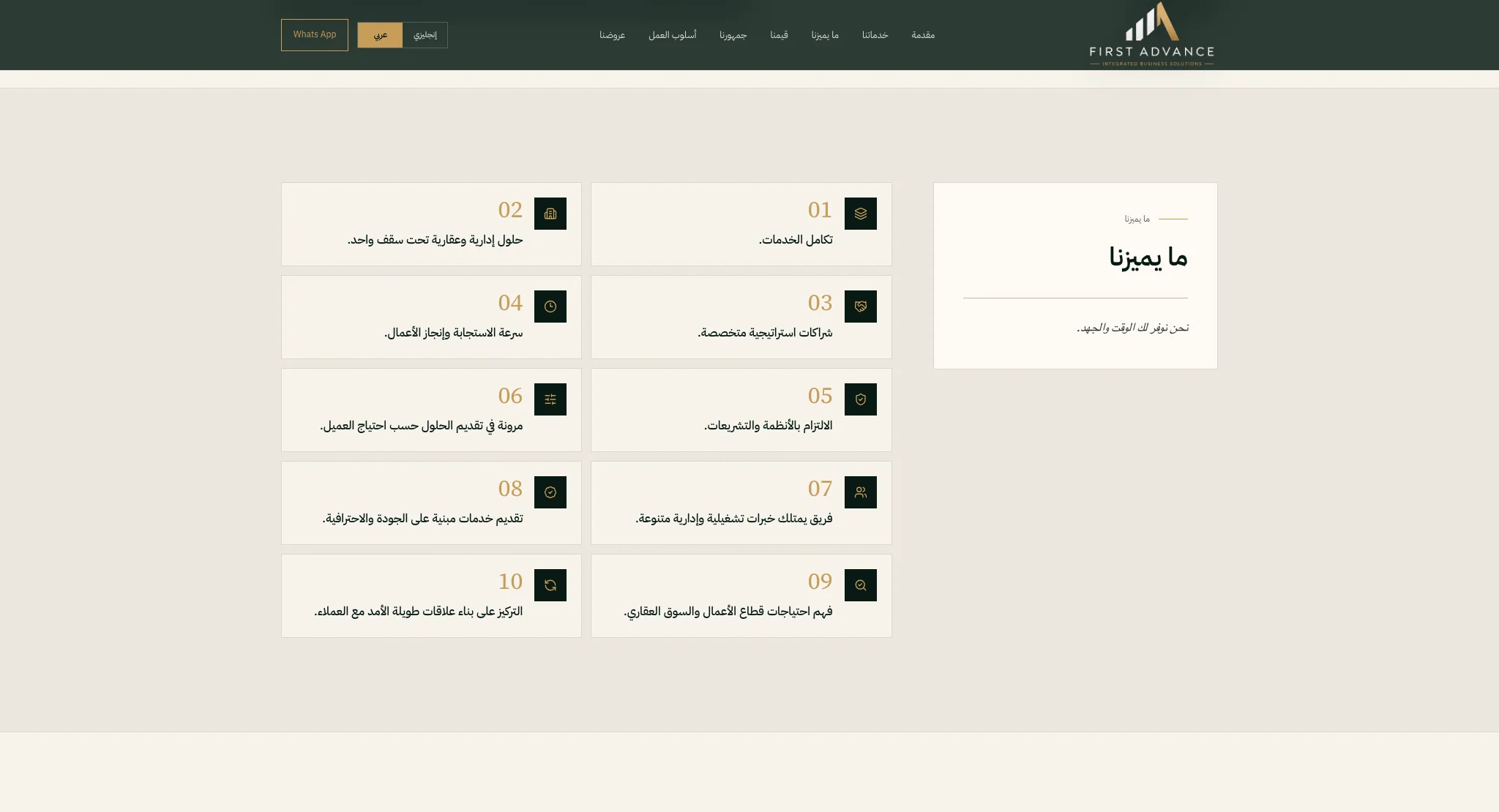This screenshot has height=812, width=1499.
Task: Click the shield check icon beside 05
Action: coord(860,399)
